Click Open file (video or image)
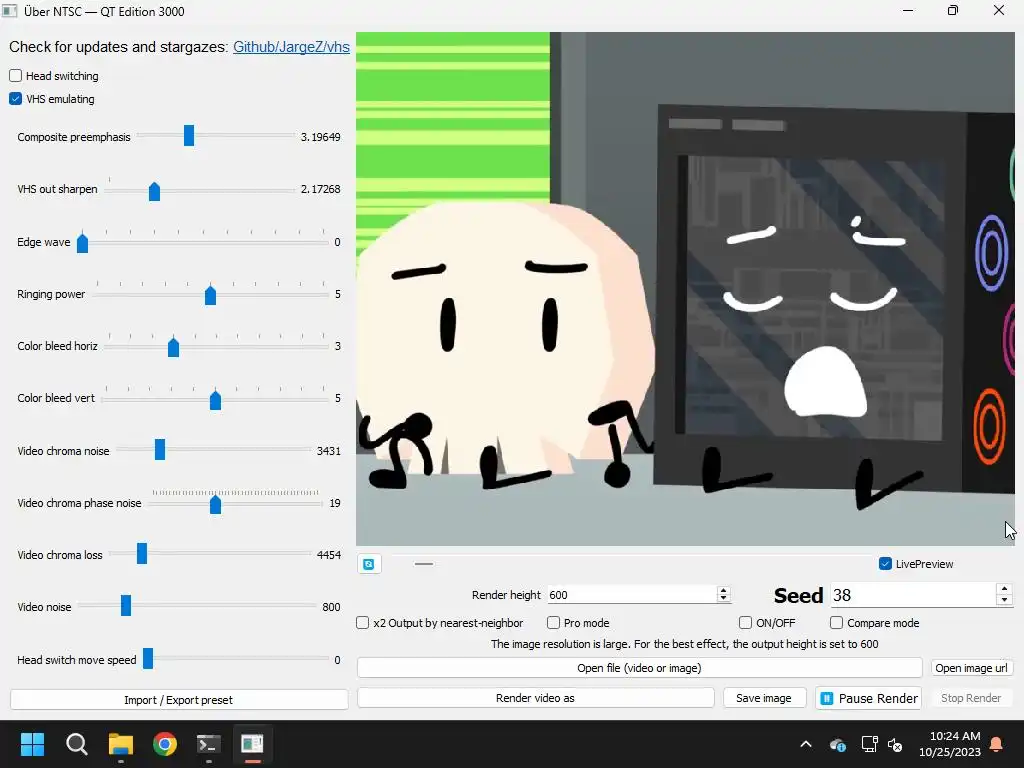 click(639, 668)
